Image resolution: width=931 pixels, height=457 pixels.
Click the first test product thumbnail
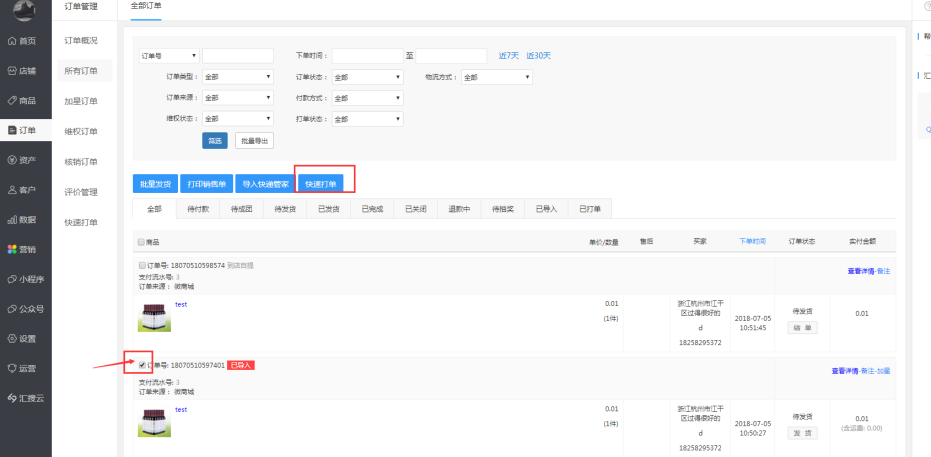point(154,316)
